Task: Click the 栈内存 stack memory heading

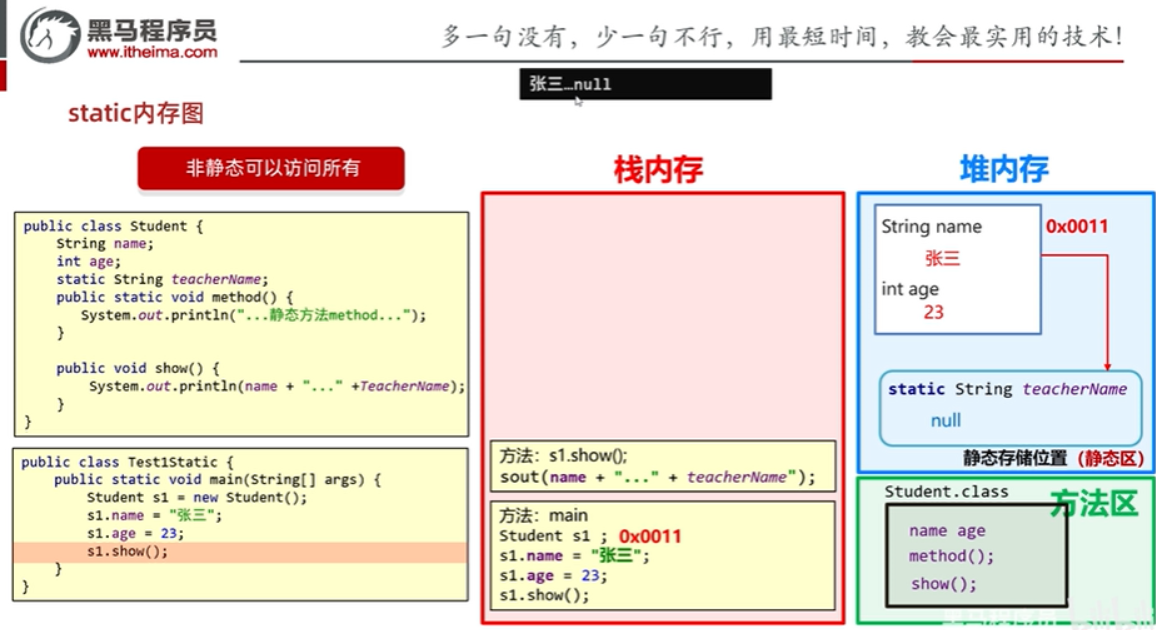Action: click(x=657, y=169)
